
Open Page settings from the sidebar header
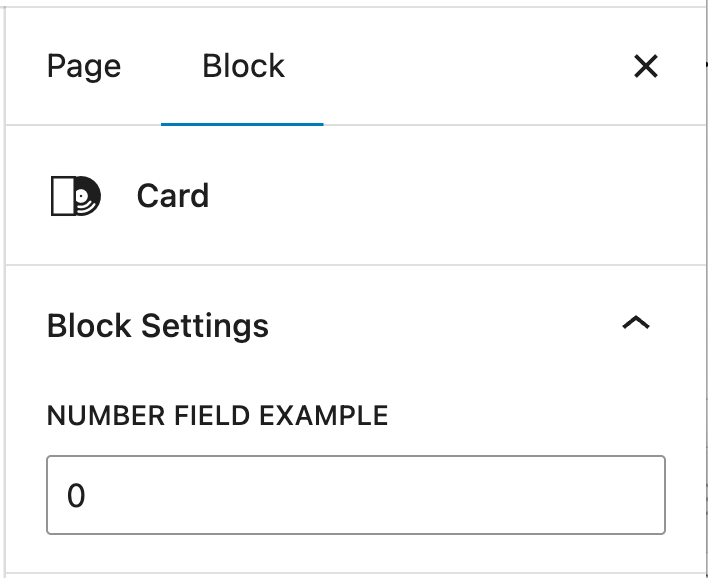84,67
